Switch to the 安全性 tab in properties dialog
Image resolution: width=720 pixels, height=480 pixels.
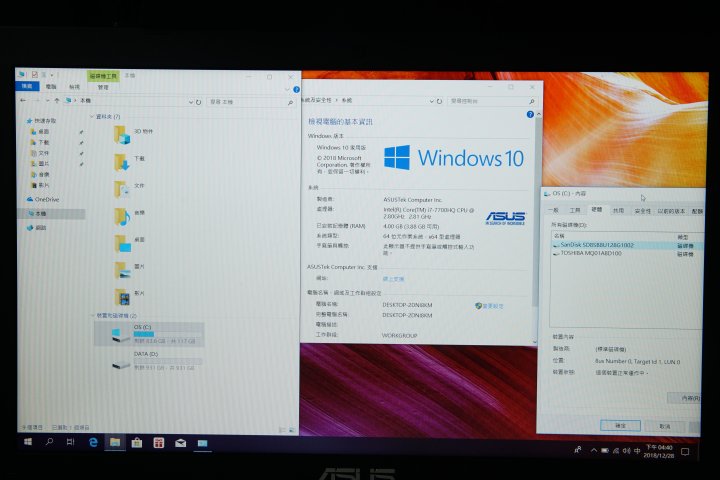click(642, 211)
